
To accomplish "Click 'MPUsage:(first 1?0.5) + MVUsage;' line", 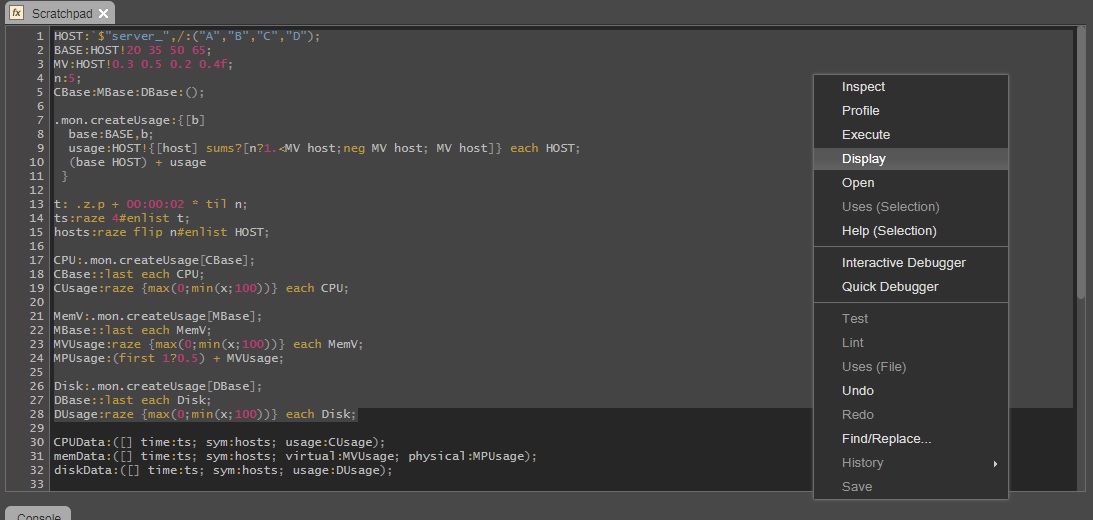I will tap(169, 358).
